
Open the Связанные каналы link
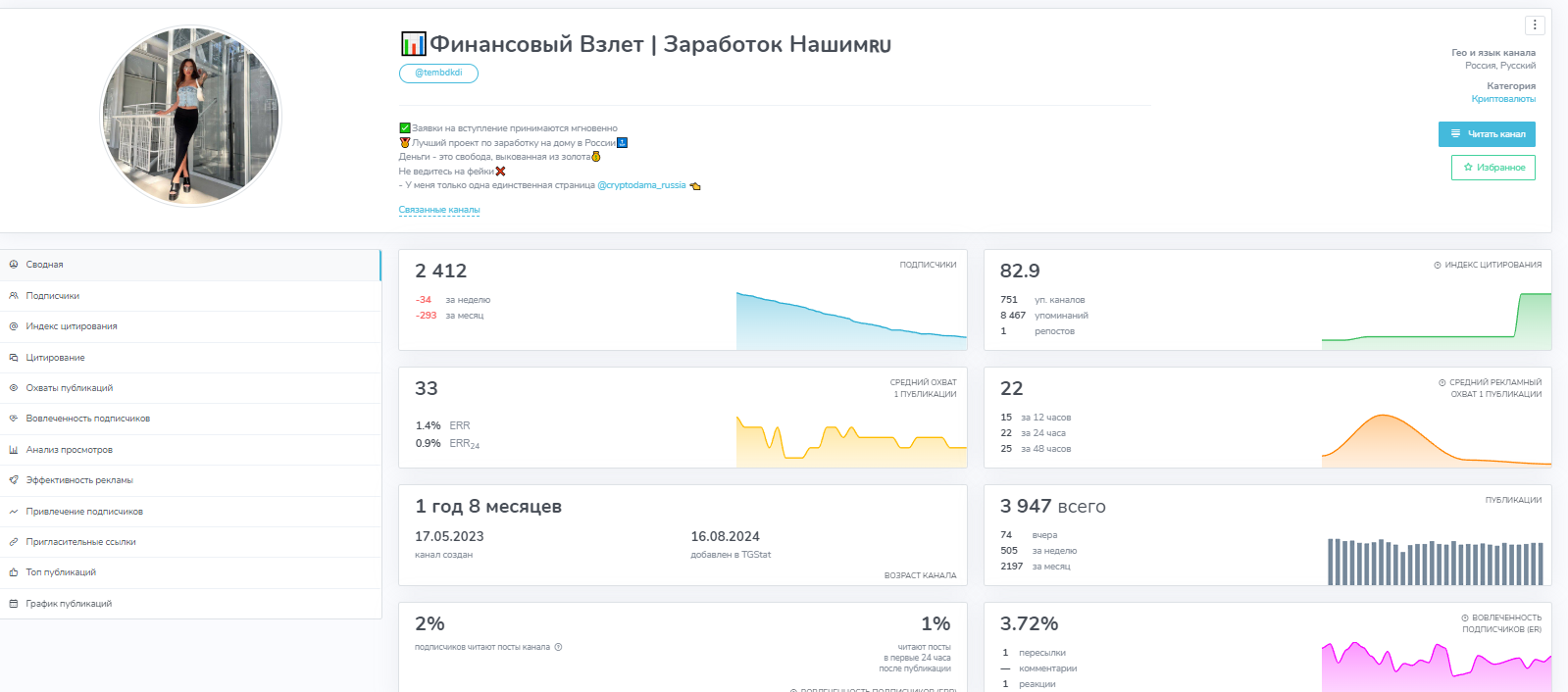click(x=439, y=210)
